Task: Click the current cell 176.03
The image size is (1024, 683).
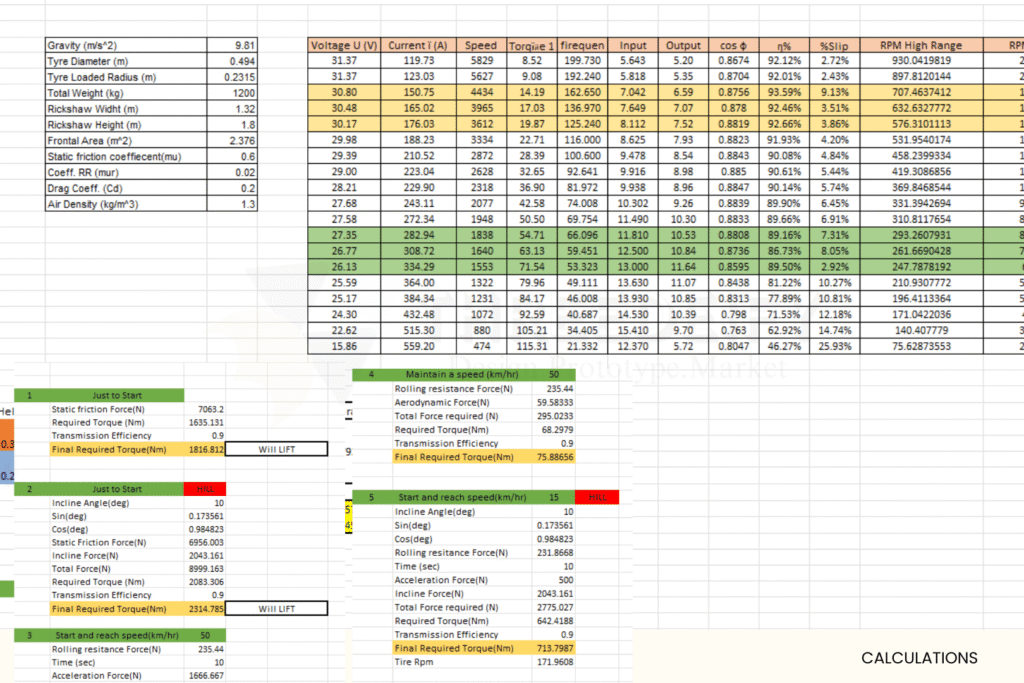Action: pyautogui.click(x=418, y=124)
